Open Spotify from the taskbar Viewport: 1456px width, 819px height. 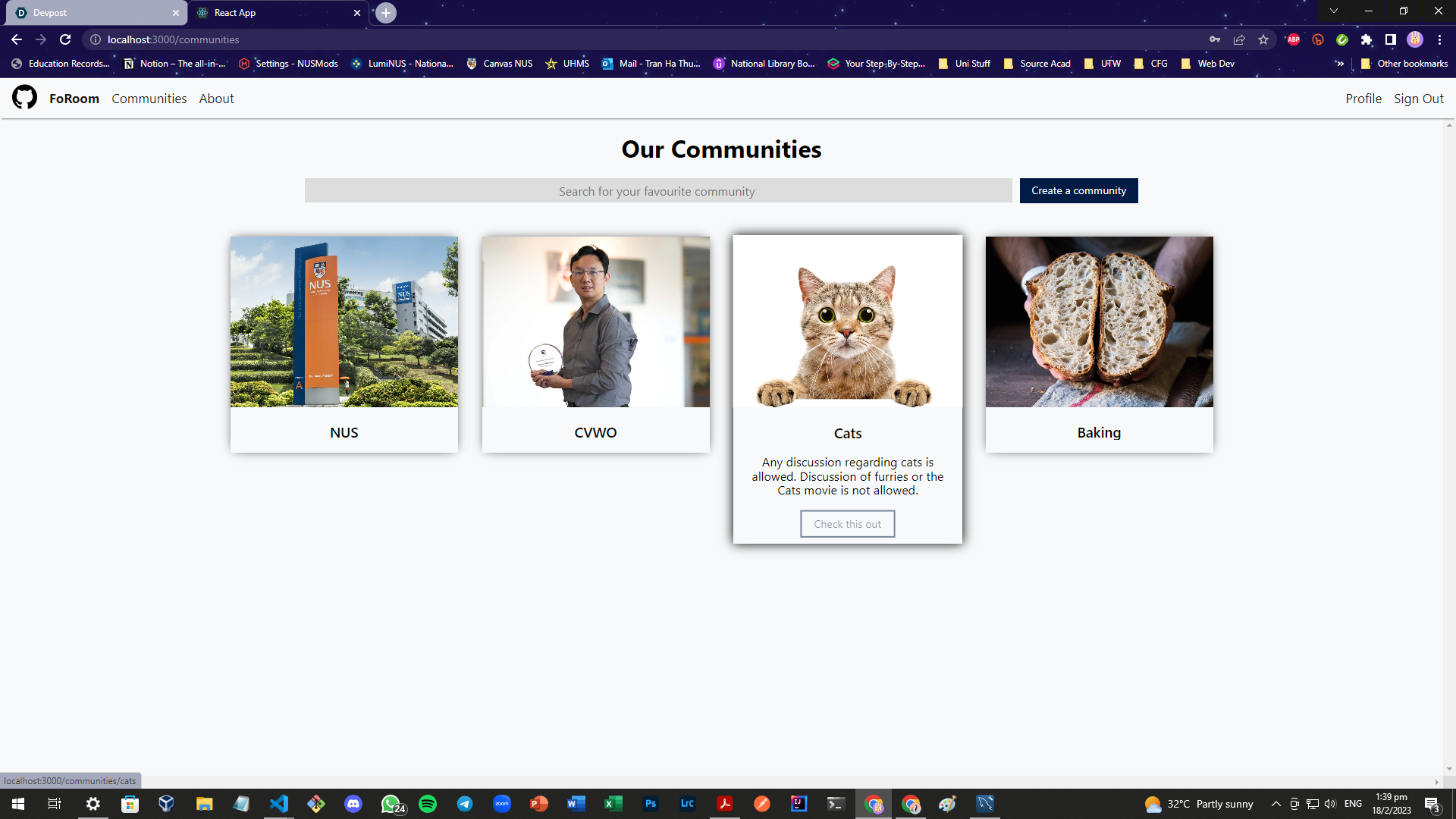pyautogui.click(x=428, y=804)
